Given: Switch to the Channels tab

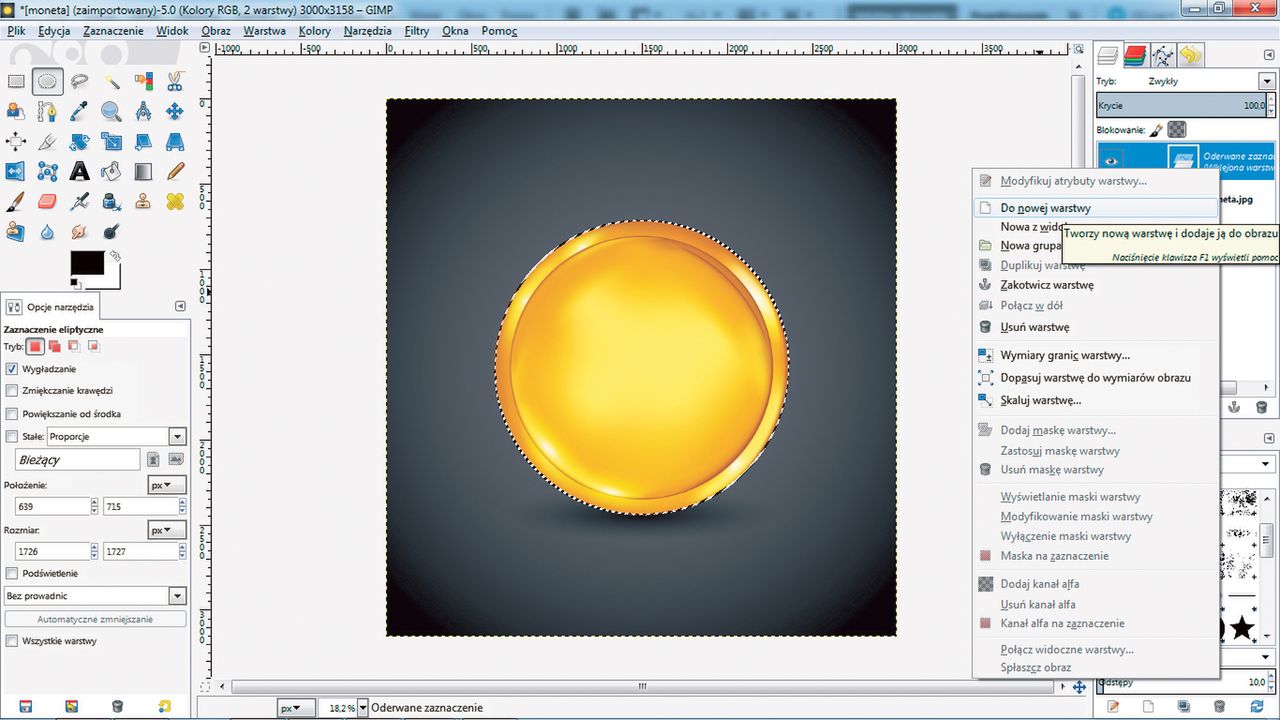Looking at the screenshot, I should click(x=1135, y=55).
